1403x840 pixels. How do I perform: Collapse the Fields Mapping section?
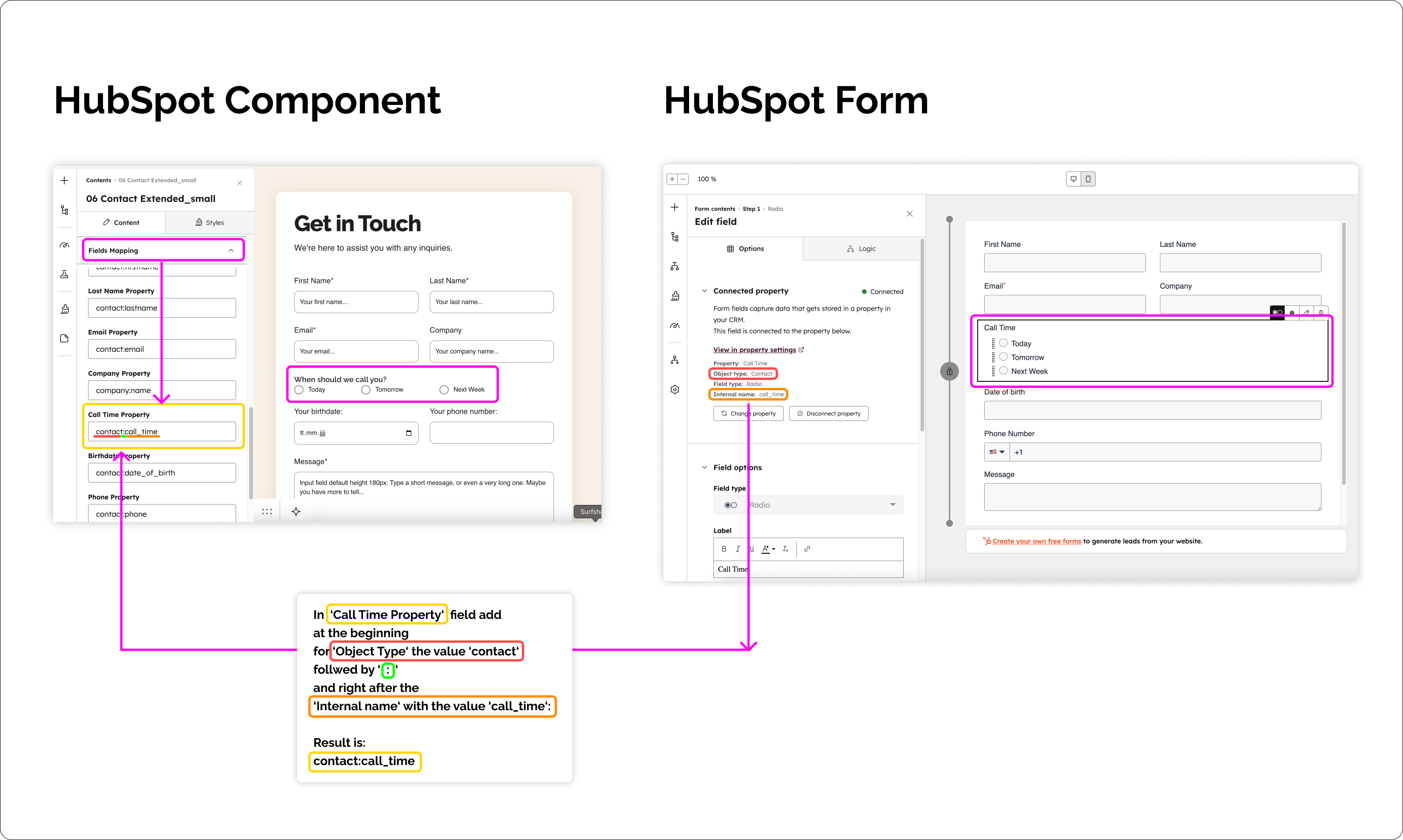point(231,250)
